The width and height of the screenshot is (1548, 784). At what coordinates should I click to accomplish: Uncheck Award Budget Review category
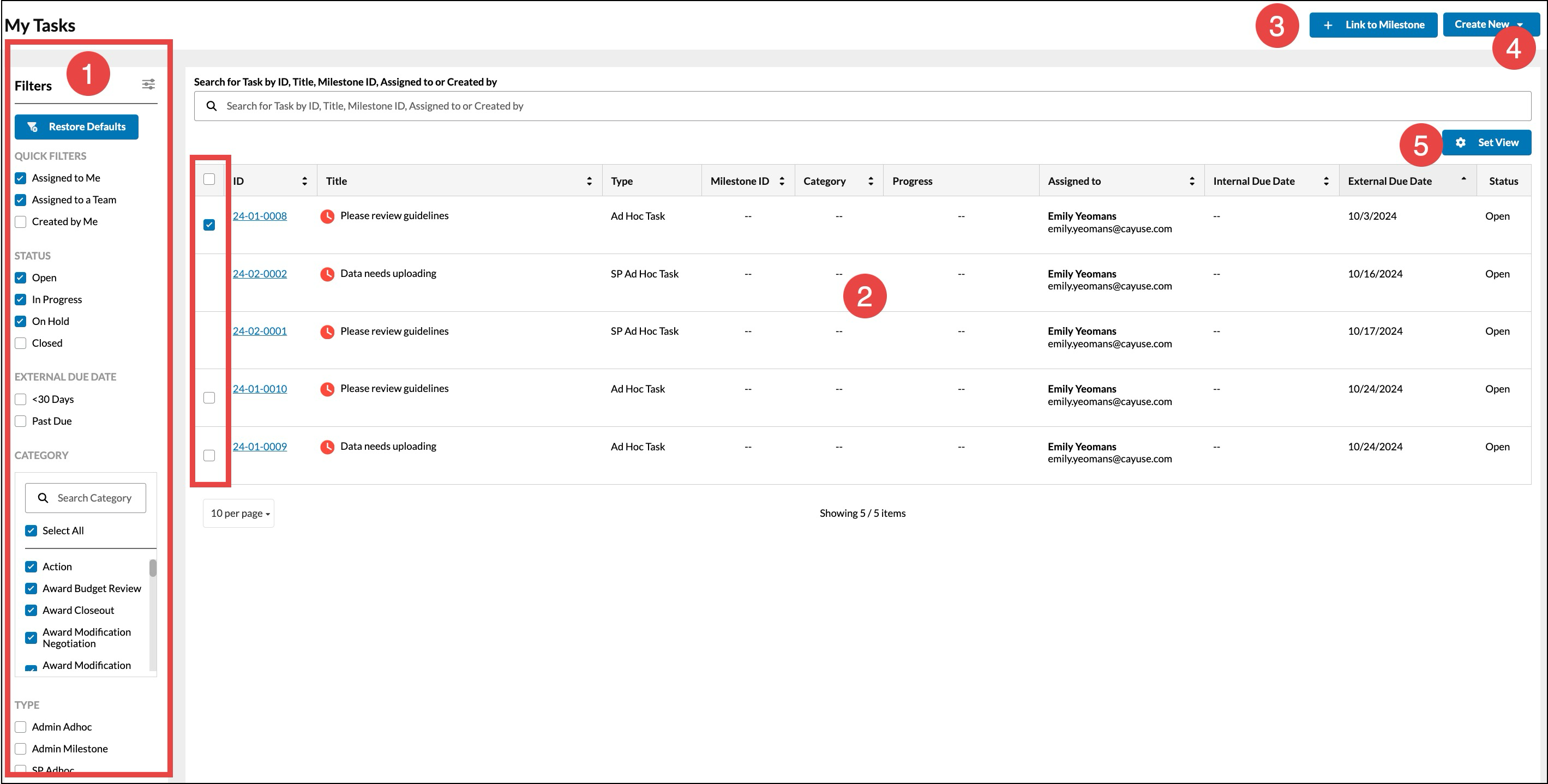click(x=31, y=588)
